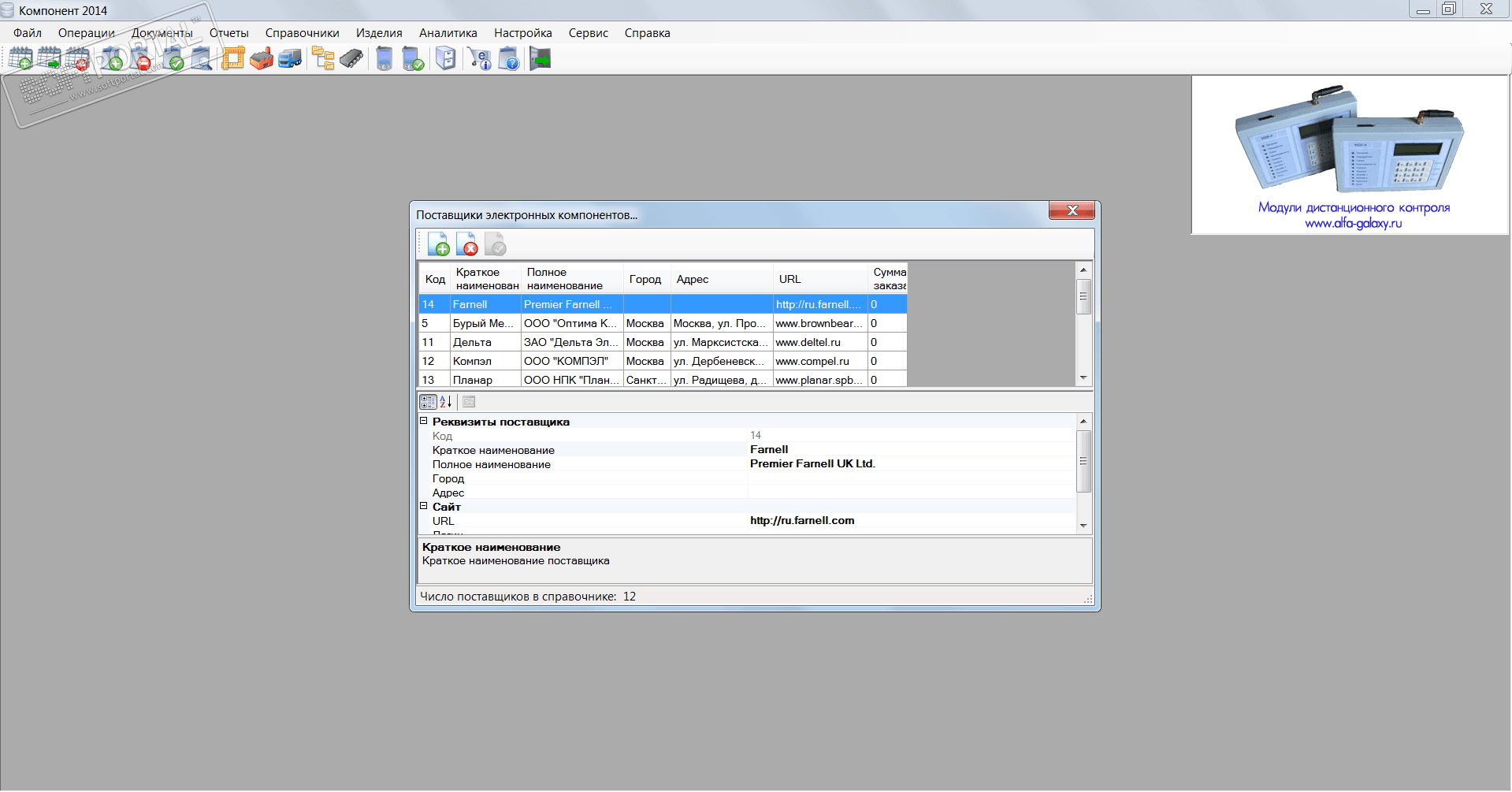Image resolution: width=1512 pixels, height=792 pixels.
Task: Select the Компэл supplier row
Action: click(473, 361)
